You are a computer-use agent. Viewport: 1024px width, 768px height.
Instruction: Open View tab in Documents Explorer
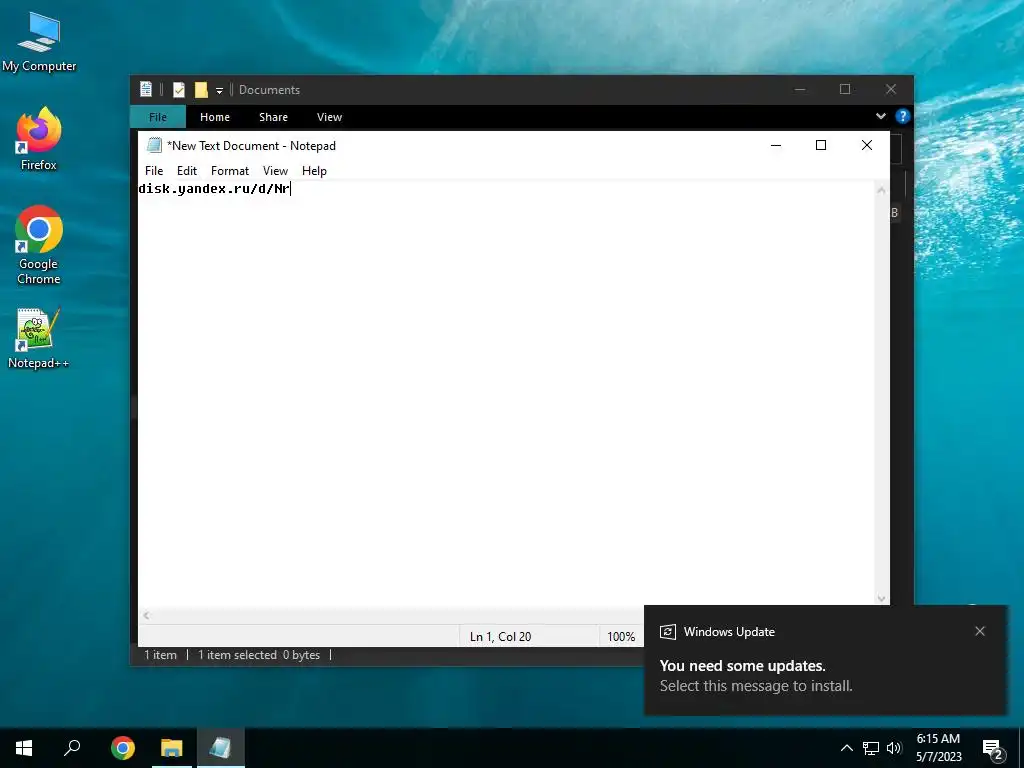click(329, 117)
